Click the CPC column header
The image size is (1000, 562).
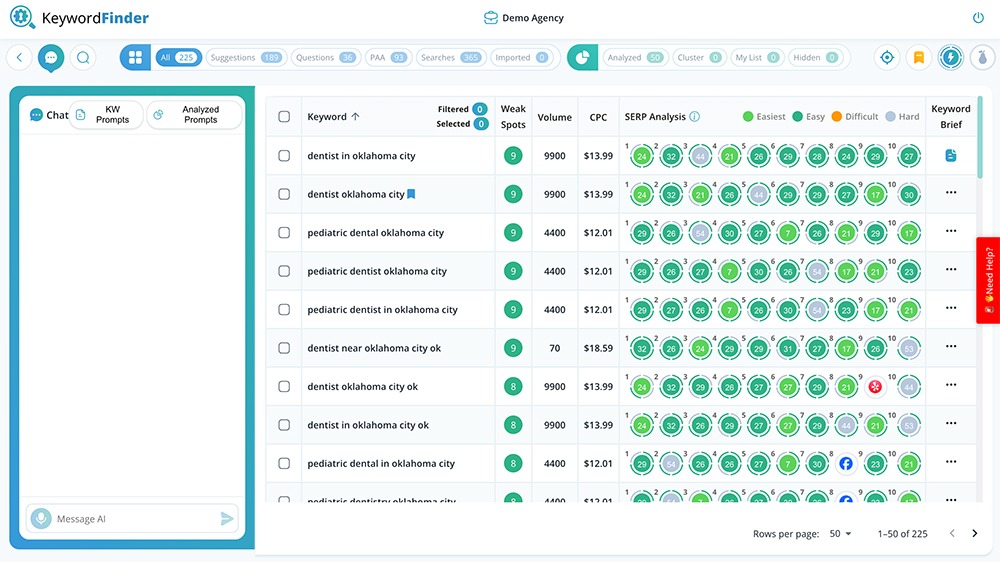[x=598, y=117]
